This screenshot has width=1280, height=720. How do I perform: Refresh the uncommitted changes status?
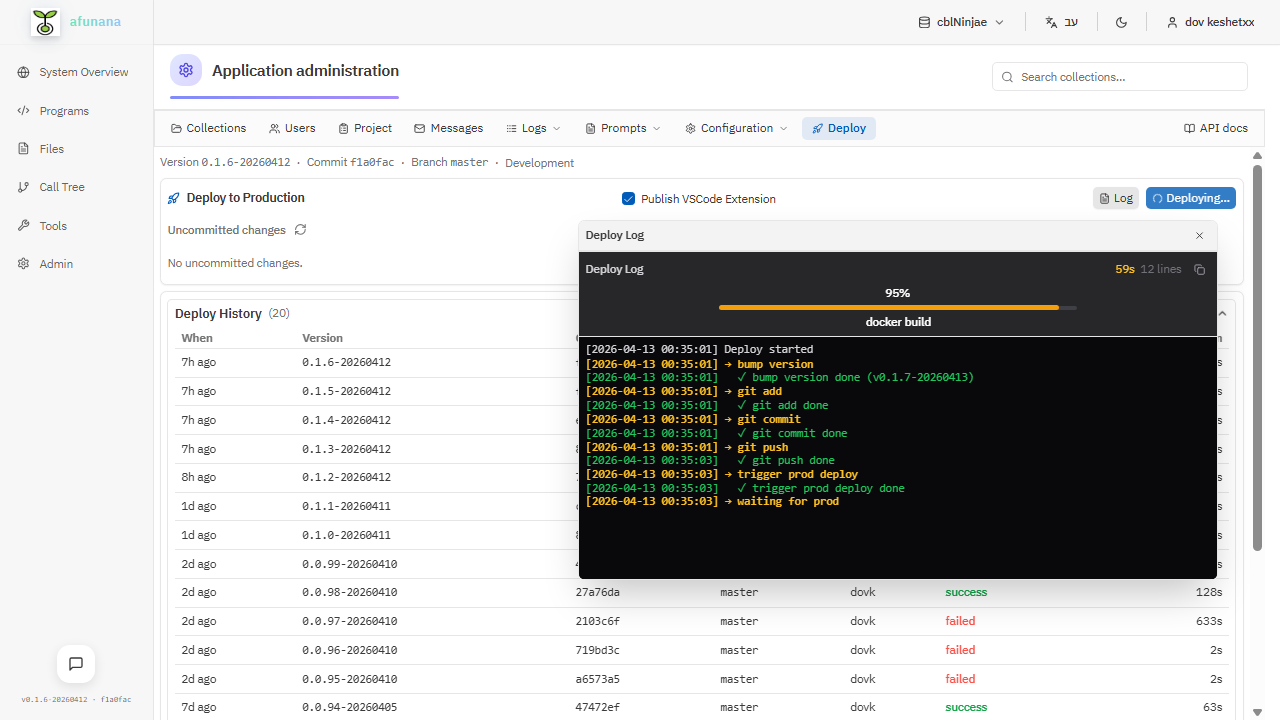click(300, 230)
